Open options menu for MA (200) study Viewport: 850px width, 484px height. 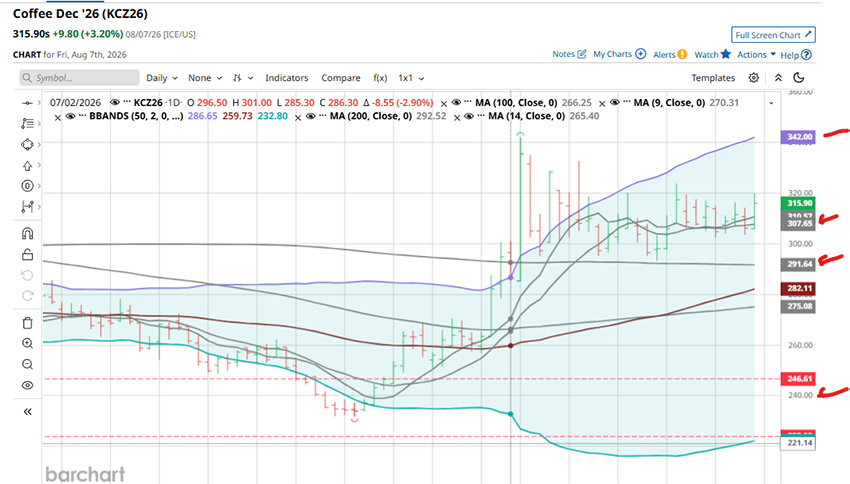(x=323, y=116)
